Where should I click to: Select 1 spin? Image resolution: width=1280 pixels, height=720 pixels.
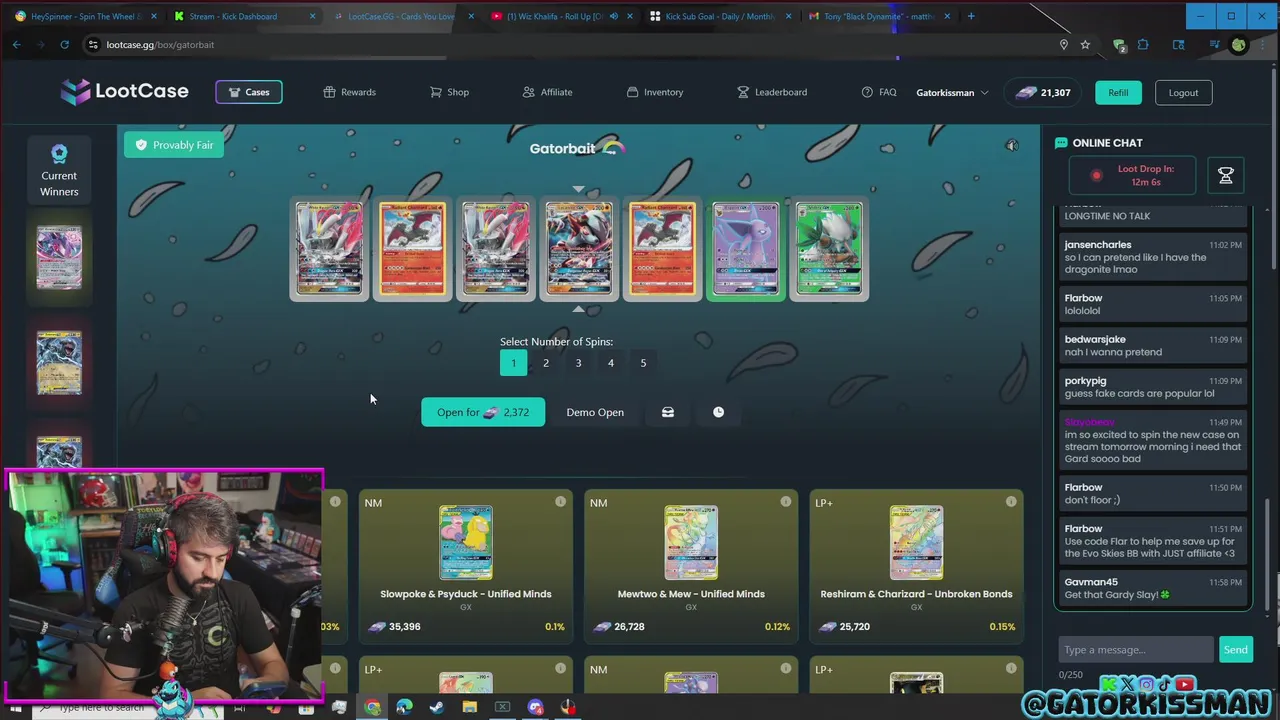click(x=513, y=363)
